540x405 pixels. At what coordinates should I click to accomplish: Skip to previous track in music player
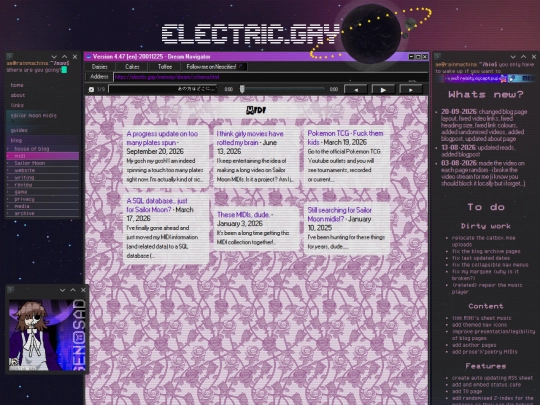pyautogui.click(x=356, y=90)
